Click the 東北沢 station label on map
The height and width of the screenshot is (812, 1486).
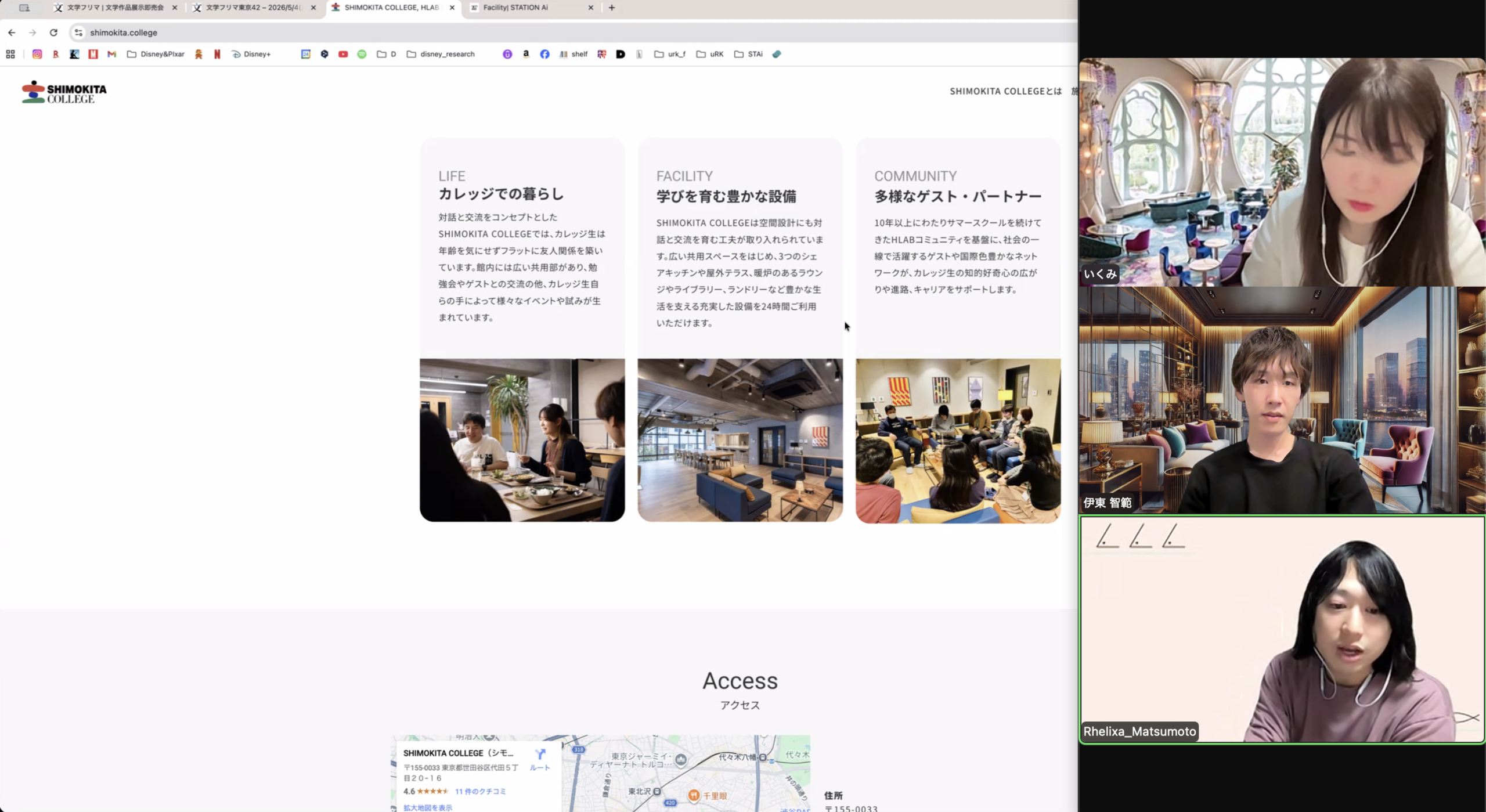coord(640,791)
